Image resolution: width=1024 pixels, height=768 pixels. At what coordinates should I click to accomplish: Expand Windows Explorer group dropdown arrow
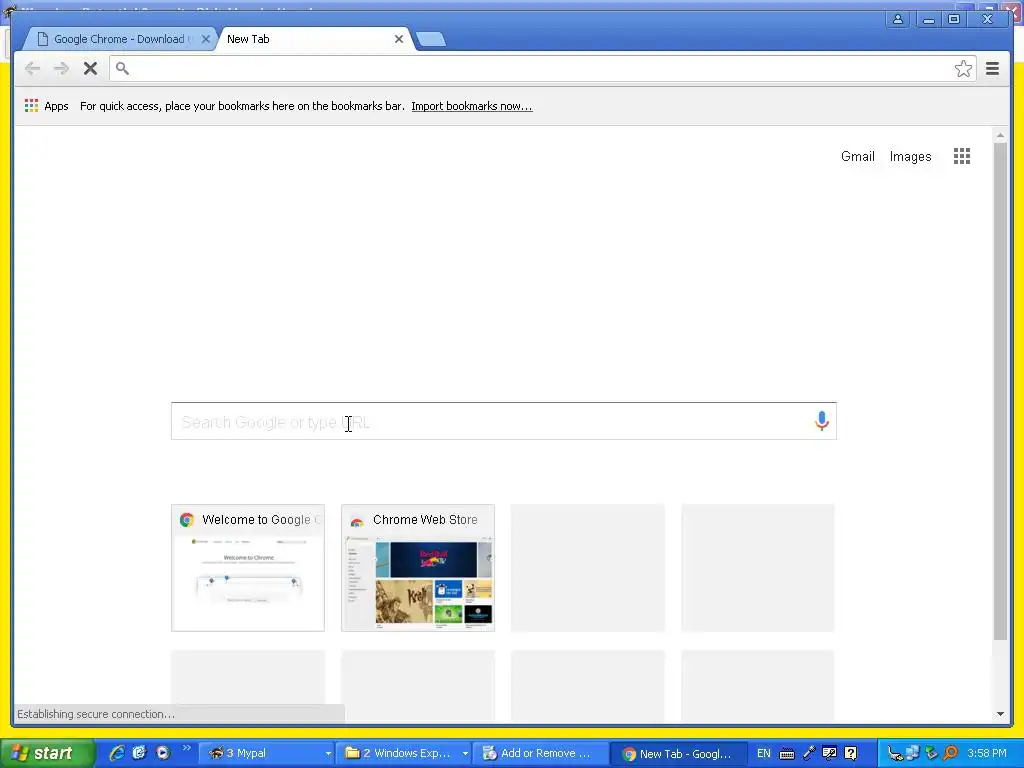(x=465, y=754)
